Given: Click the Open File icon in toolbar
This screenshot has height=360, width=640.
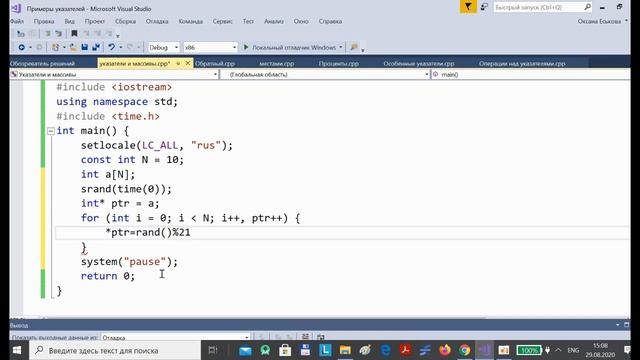Looking at the screenshot, I should point(73,47).
